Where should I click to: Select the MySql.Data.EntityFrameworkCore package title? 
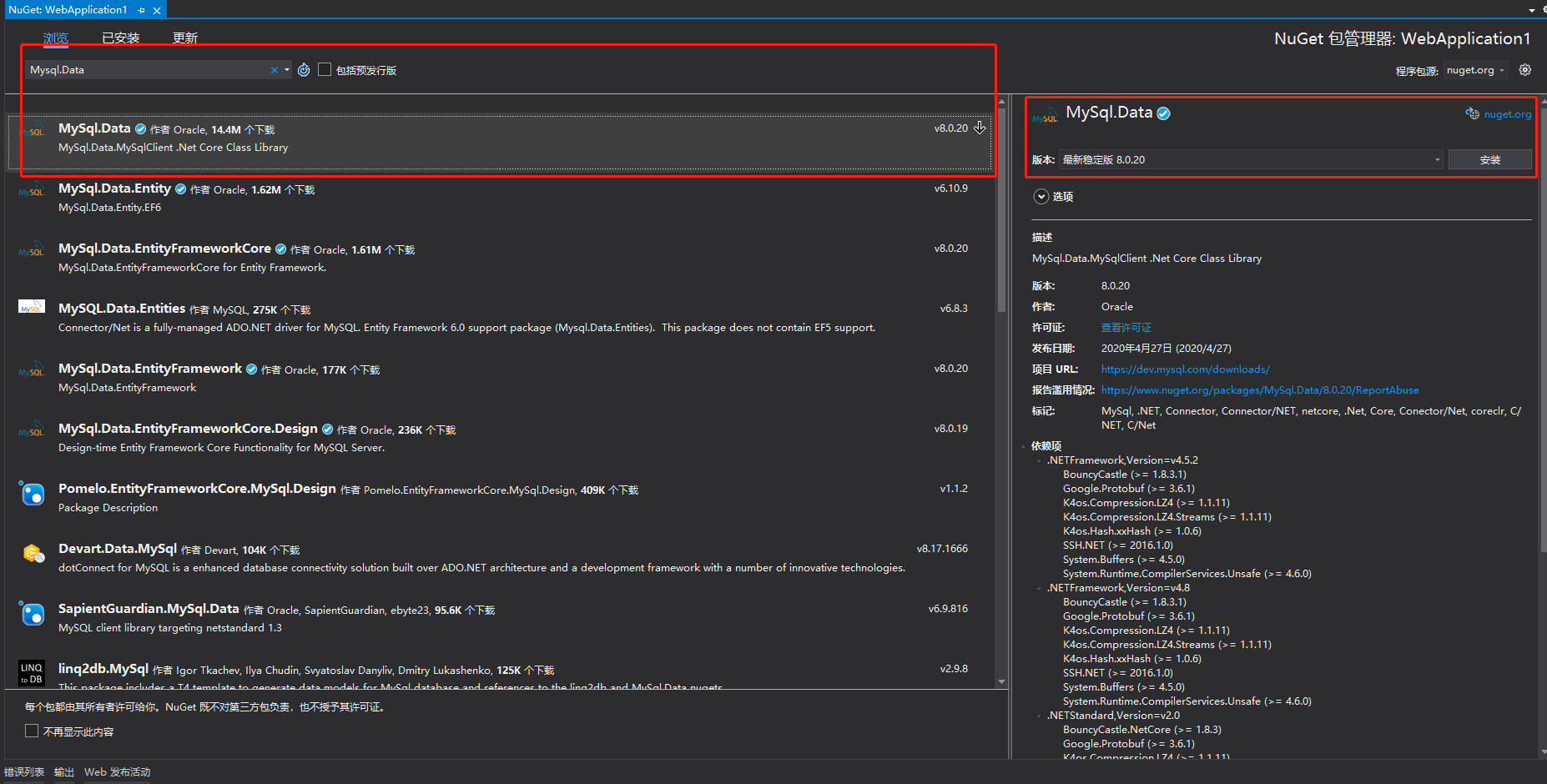click(x=164, y=249)
